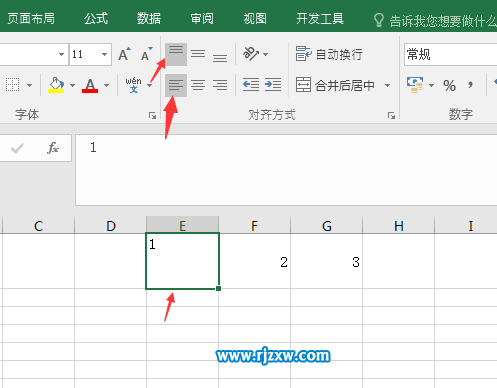This screenshot has height=388, width=497.
Task: Toggle Center horizontal alignment
Action: [x=198, y=85]
